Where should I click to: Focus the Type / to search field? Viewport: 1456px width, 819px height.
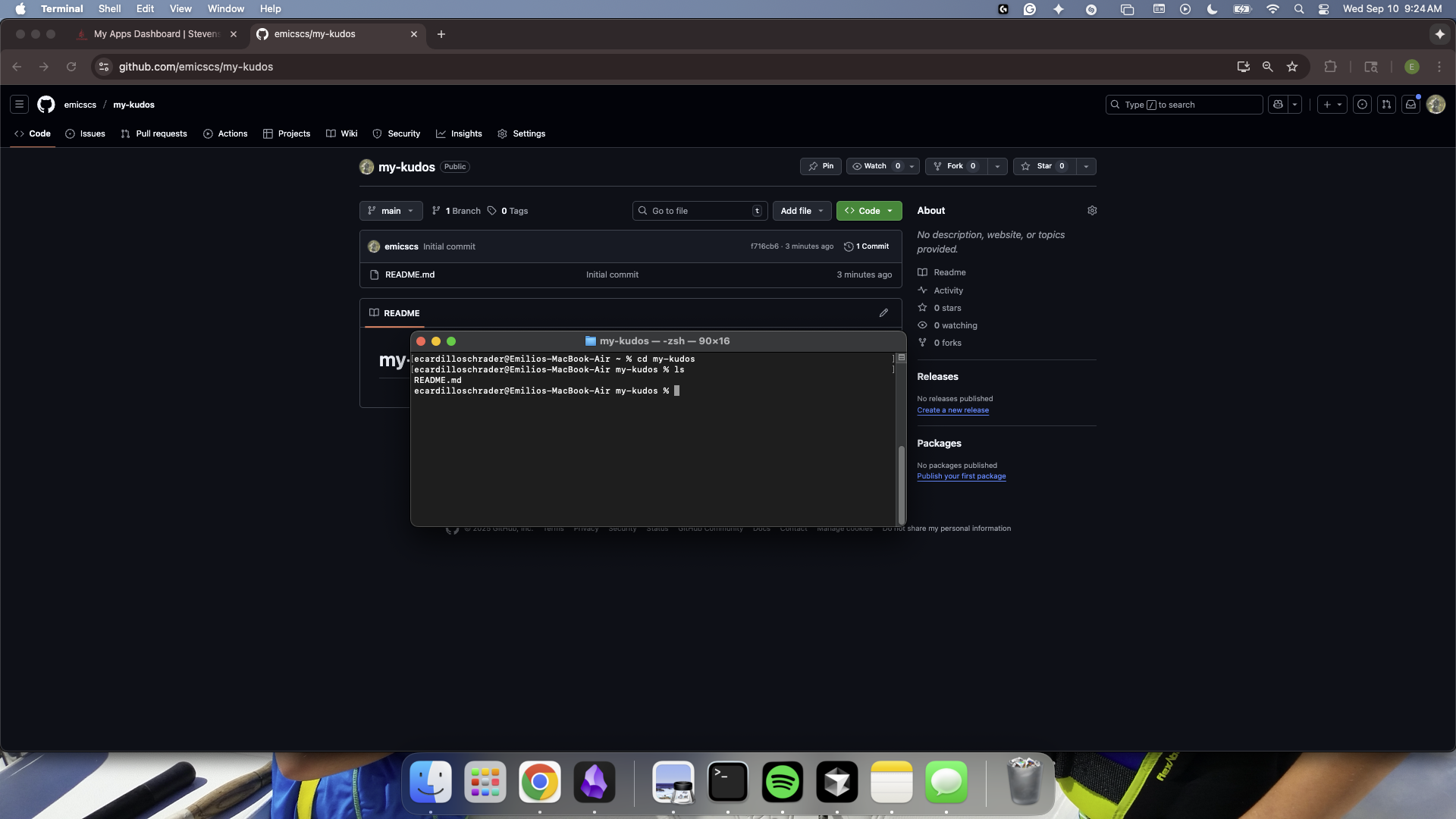pos(1184,105)
